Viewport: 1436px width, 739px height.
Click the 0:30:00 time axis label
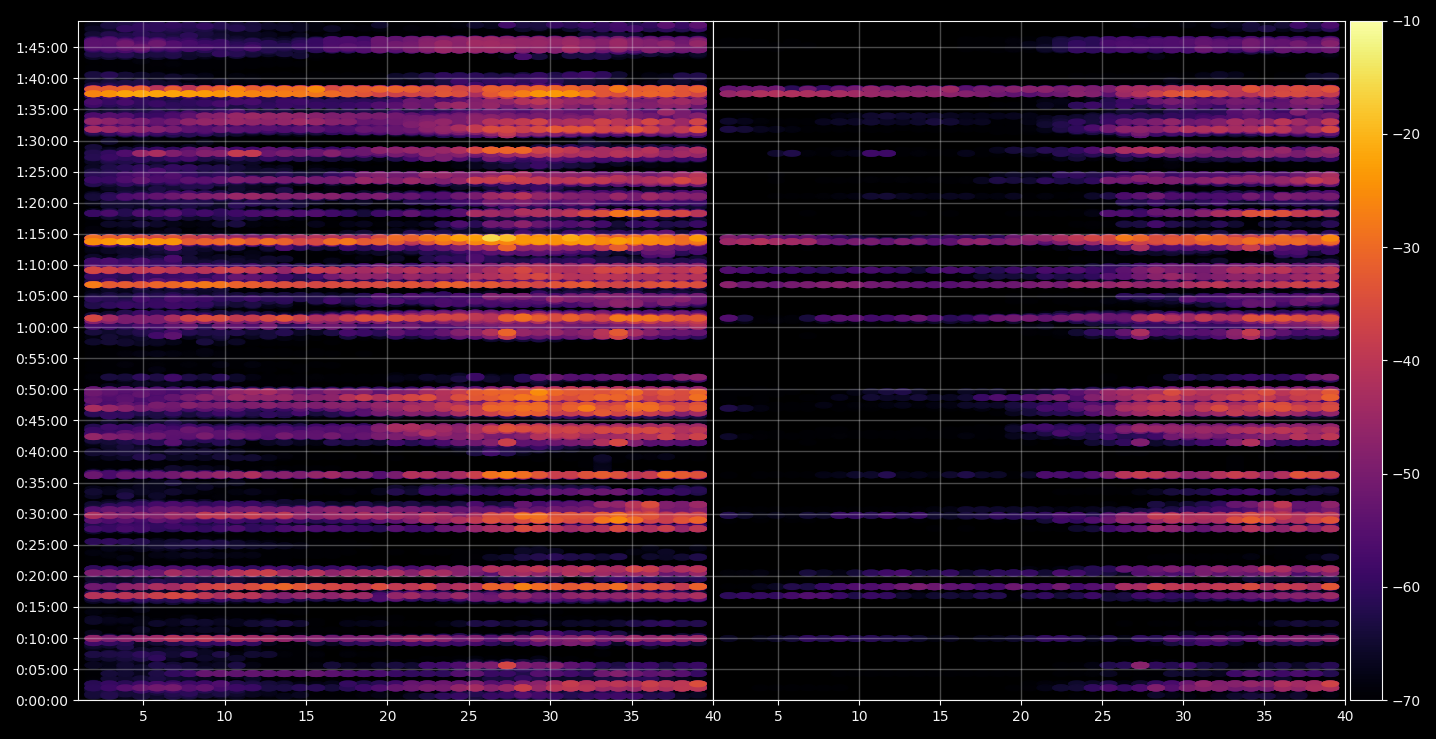point(42,514)
